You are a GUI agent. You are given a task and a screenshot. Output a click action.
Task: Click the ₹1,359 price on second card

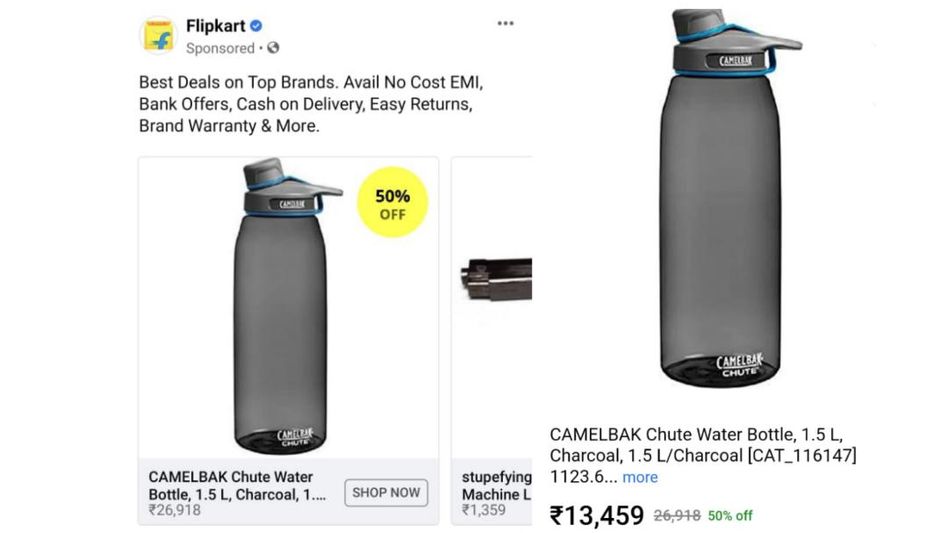484,510
